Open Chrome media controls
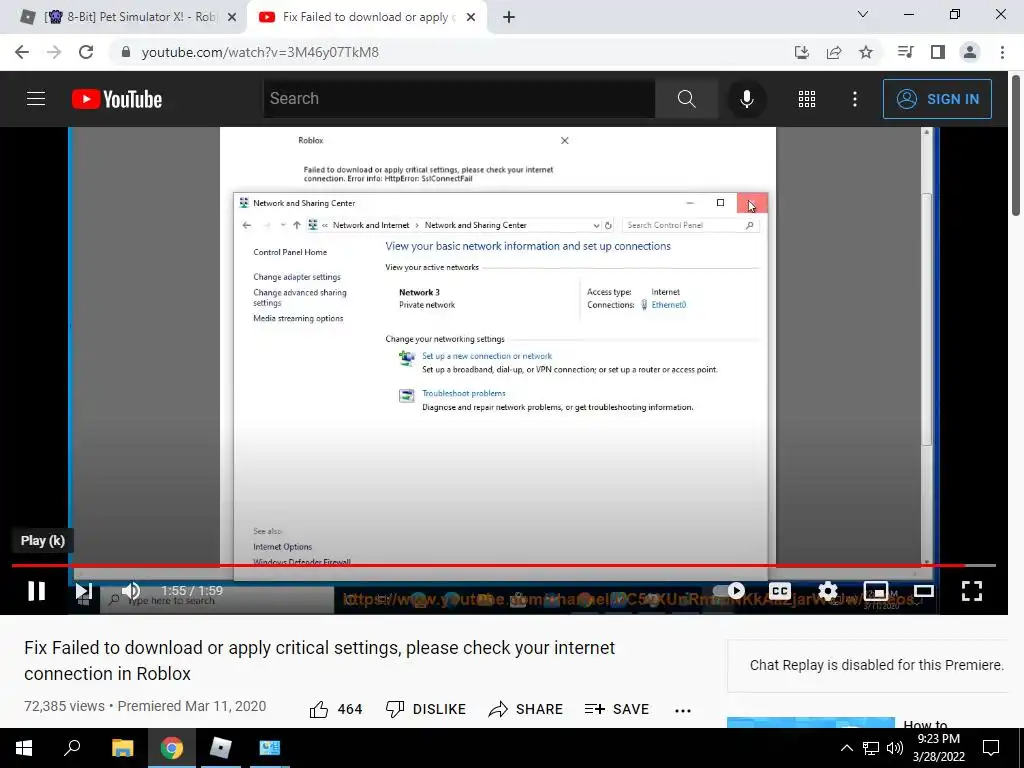This screenshot has width=1024, height=768. [x=905, y=52]
